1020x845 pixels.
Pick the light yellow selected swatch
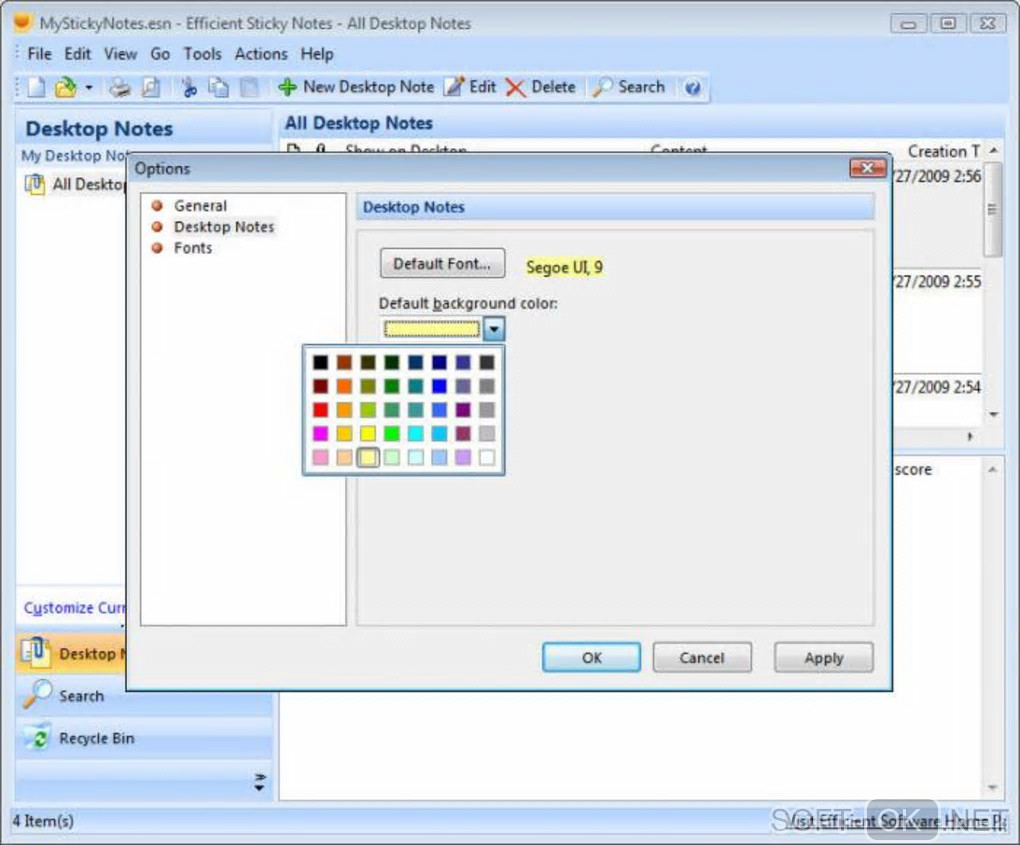pyautogui.click(x=368, y=457)
